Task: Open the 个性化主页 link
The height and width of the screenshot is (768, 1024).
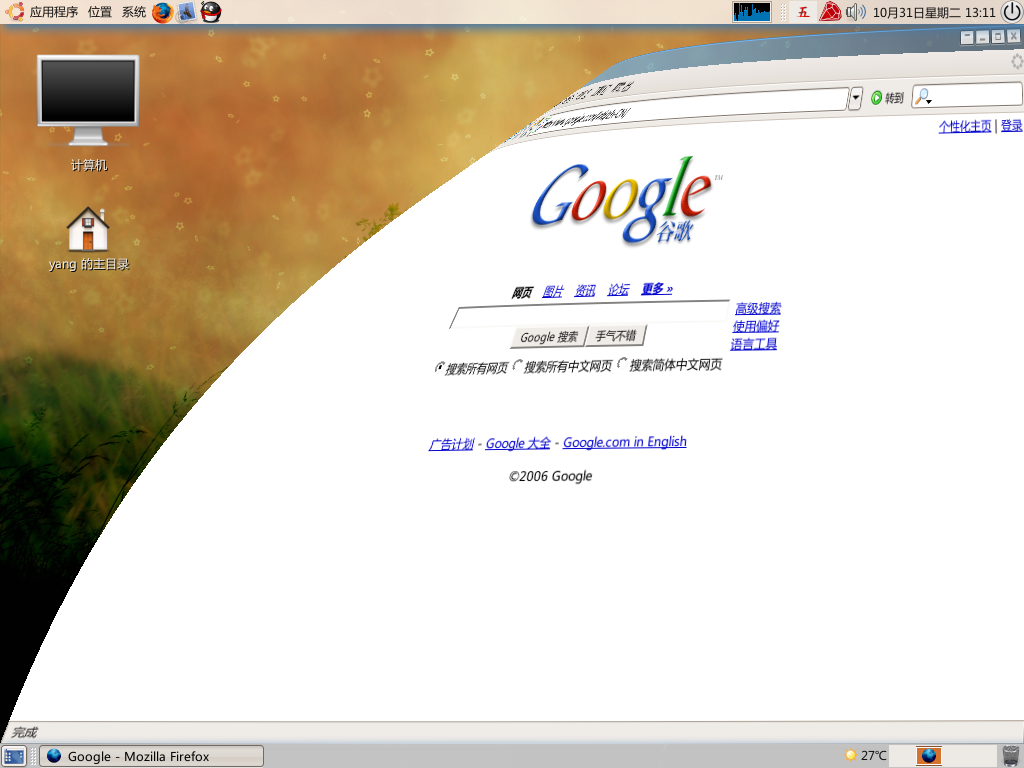Action: 965,126
